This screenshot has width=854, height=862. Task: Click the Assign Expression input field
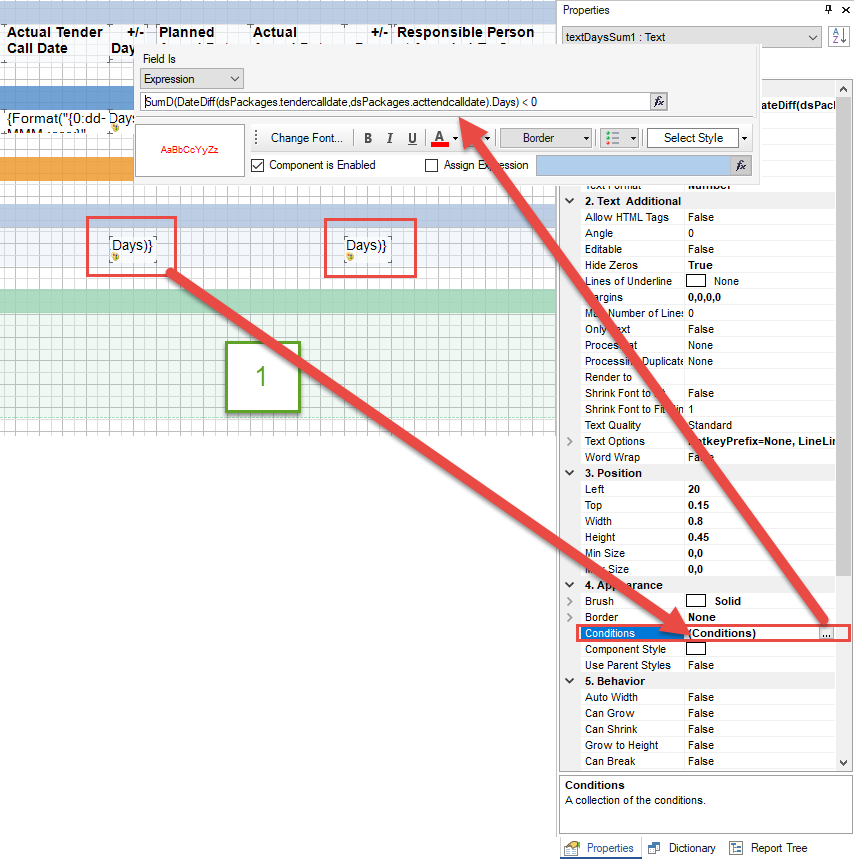coord(633,165)
